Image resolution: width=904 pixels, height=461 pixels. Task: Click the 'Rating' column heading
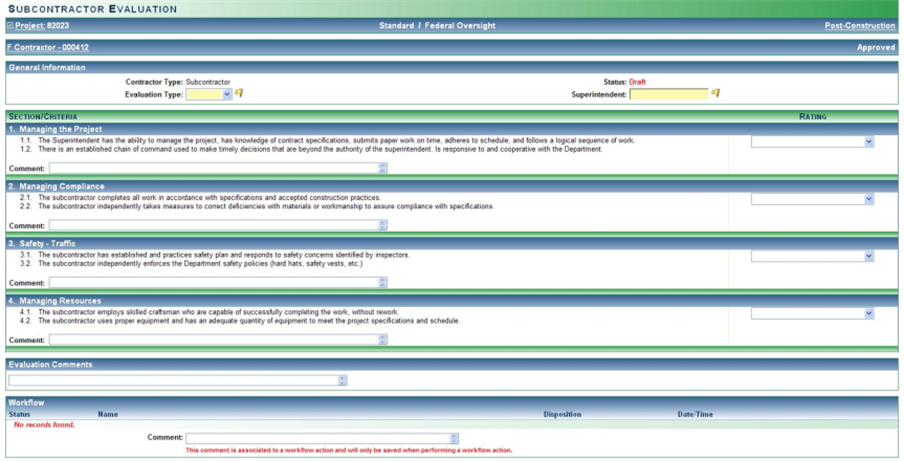pyautogui.click(x=813, y=116)
